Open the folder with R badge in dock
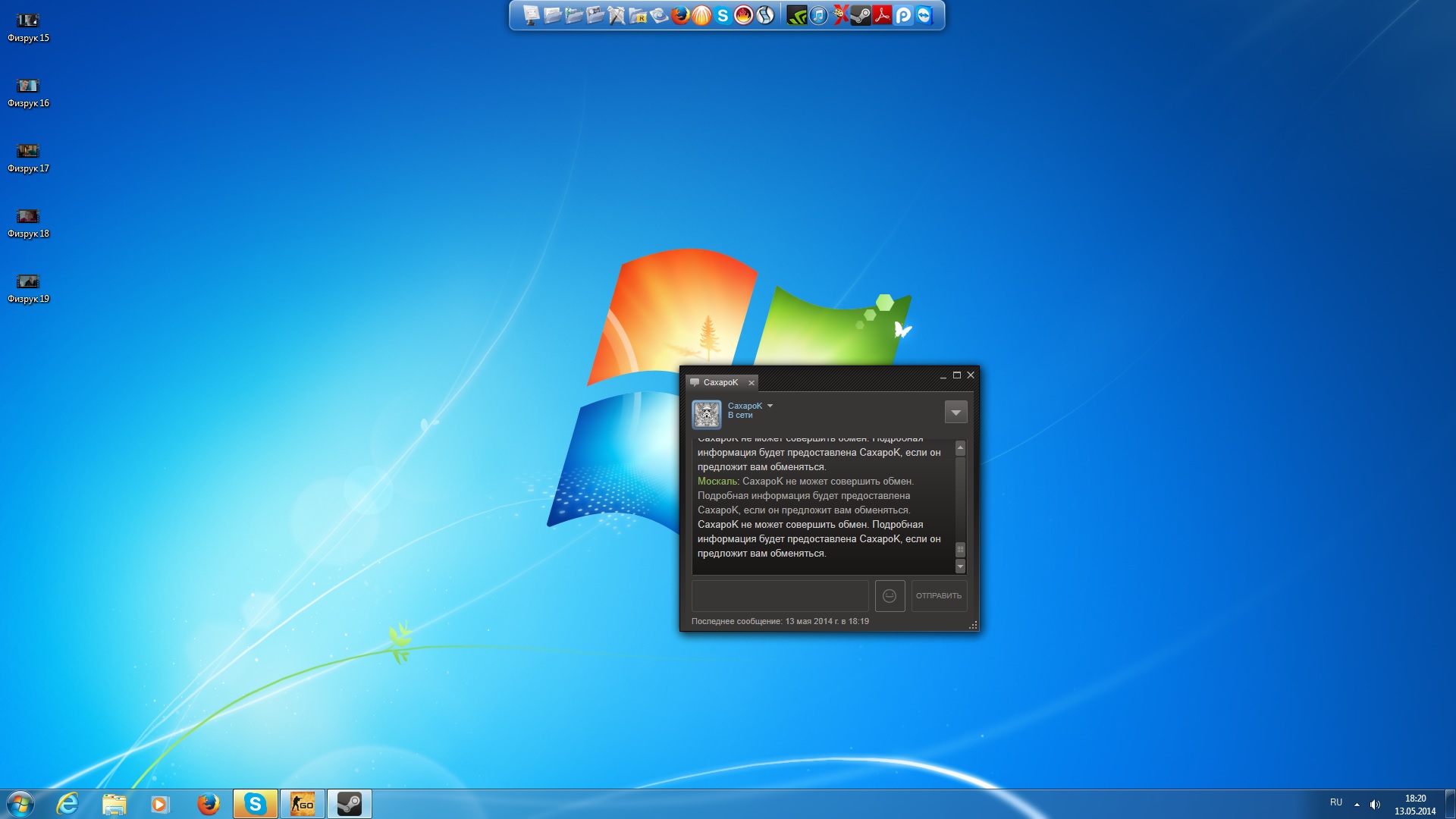 tap(638, 15)
